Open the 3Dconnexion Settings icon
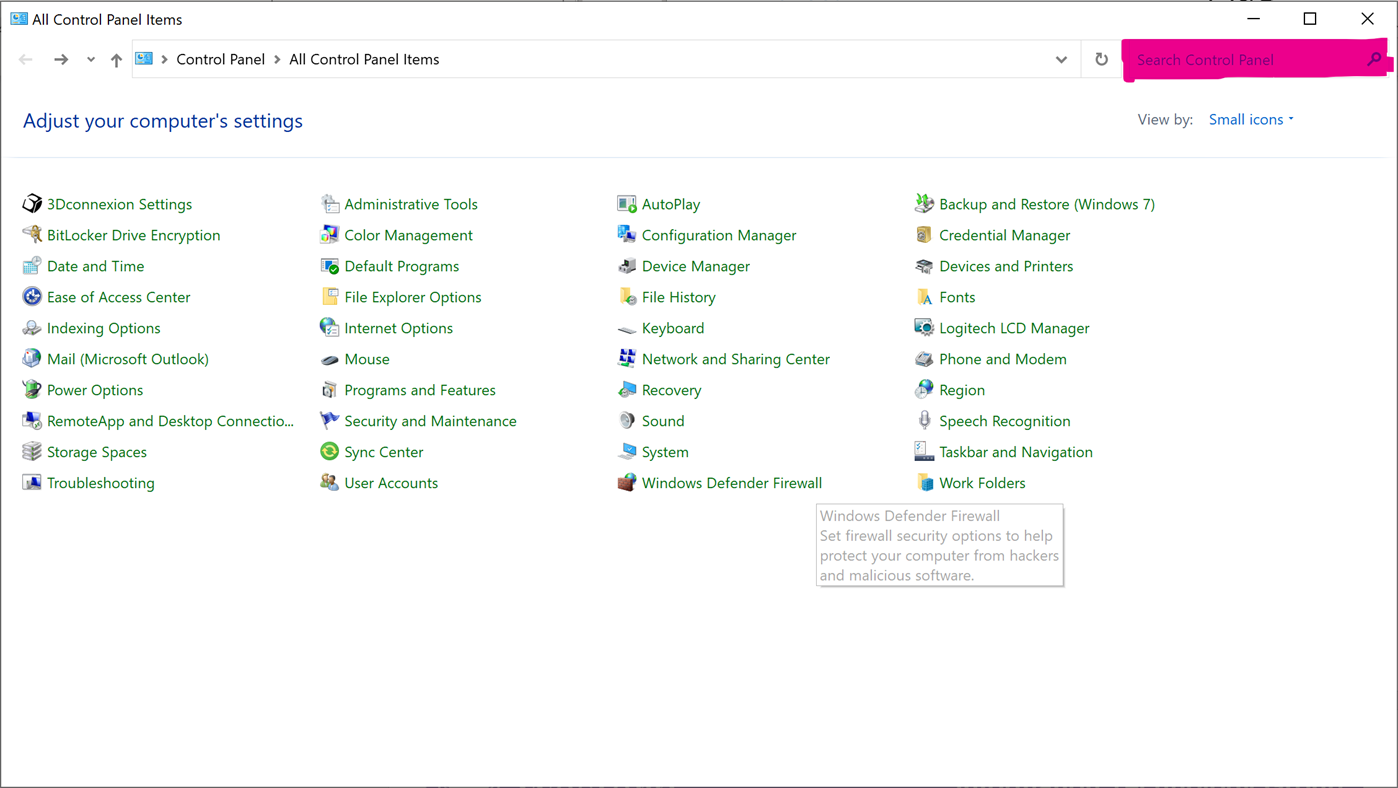The width and height of the screenshot is (1398, 788). pos(32,204)
